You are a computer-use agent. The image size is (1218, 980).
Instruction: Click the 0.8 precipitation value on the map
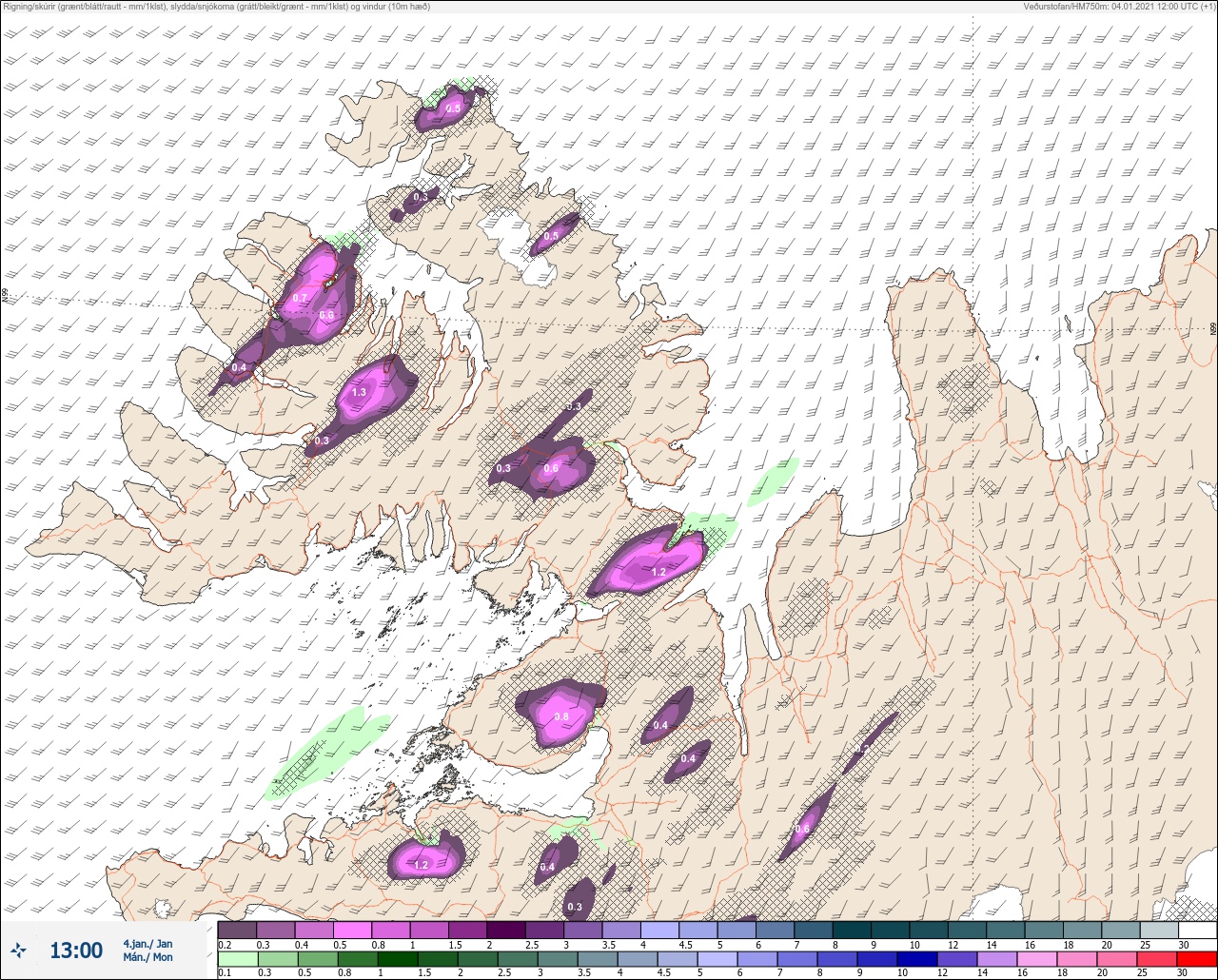560,716
